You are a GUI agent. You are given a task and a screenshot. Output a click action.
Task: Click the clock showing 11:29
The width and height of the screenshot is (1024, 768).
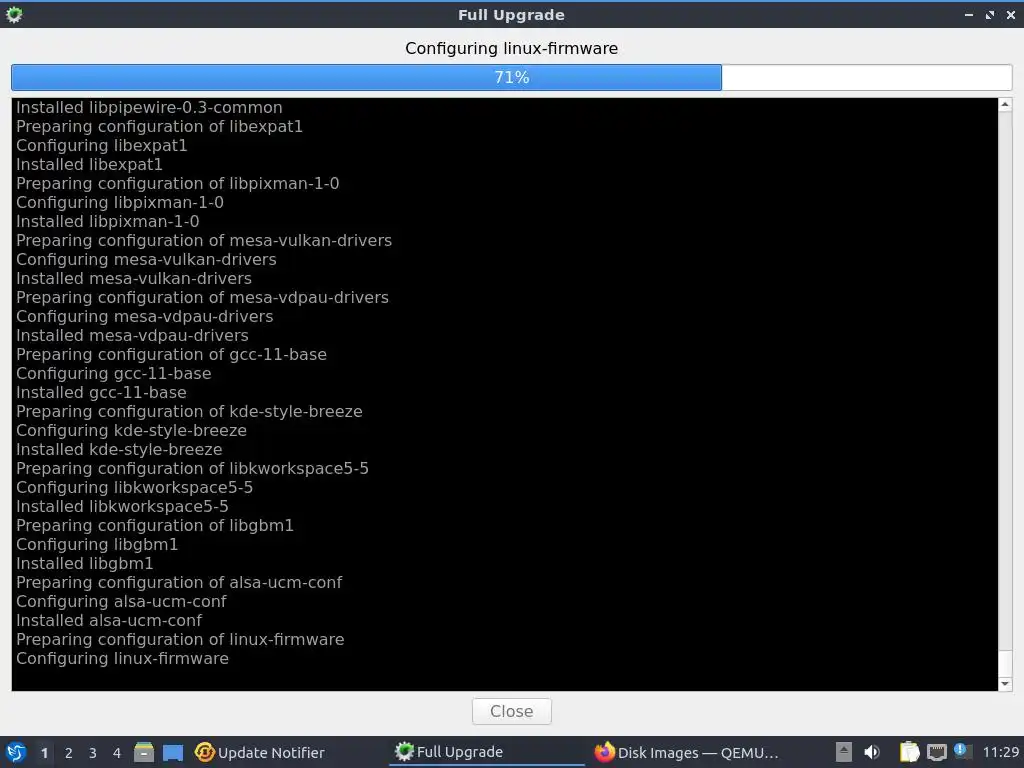tap(1000, 752)
